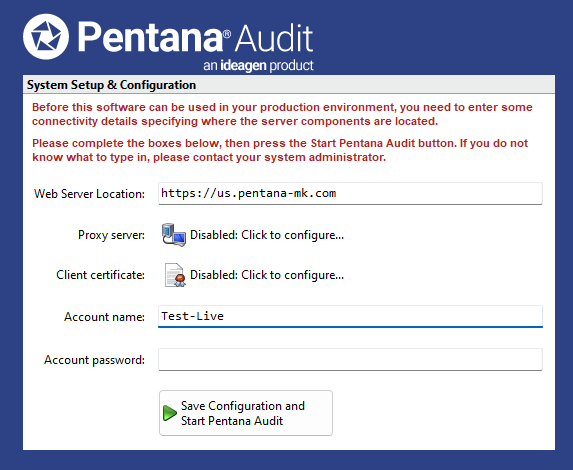Click the Pentana star logo icon
This screenshot has width=573, height=470.
(46, 37)
